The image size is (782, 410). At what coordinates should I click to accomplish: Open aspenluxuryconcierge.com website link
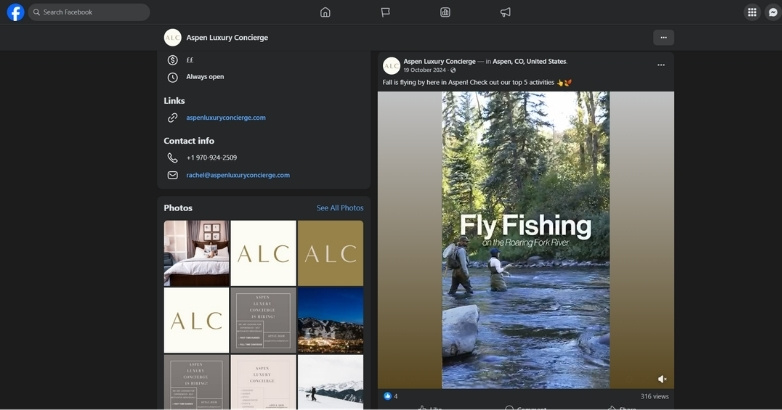(x=226, y=118)
